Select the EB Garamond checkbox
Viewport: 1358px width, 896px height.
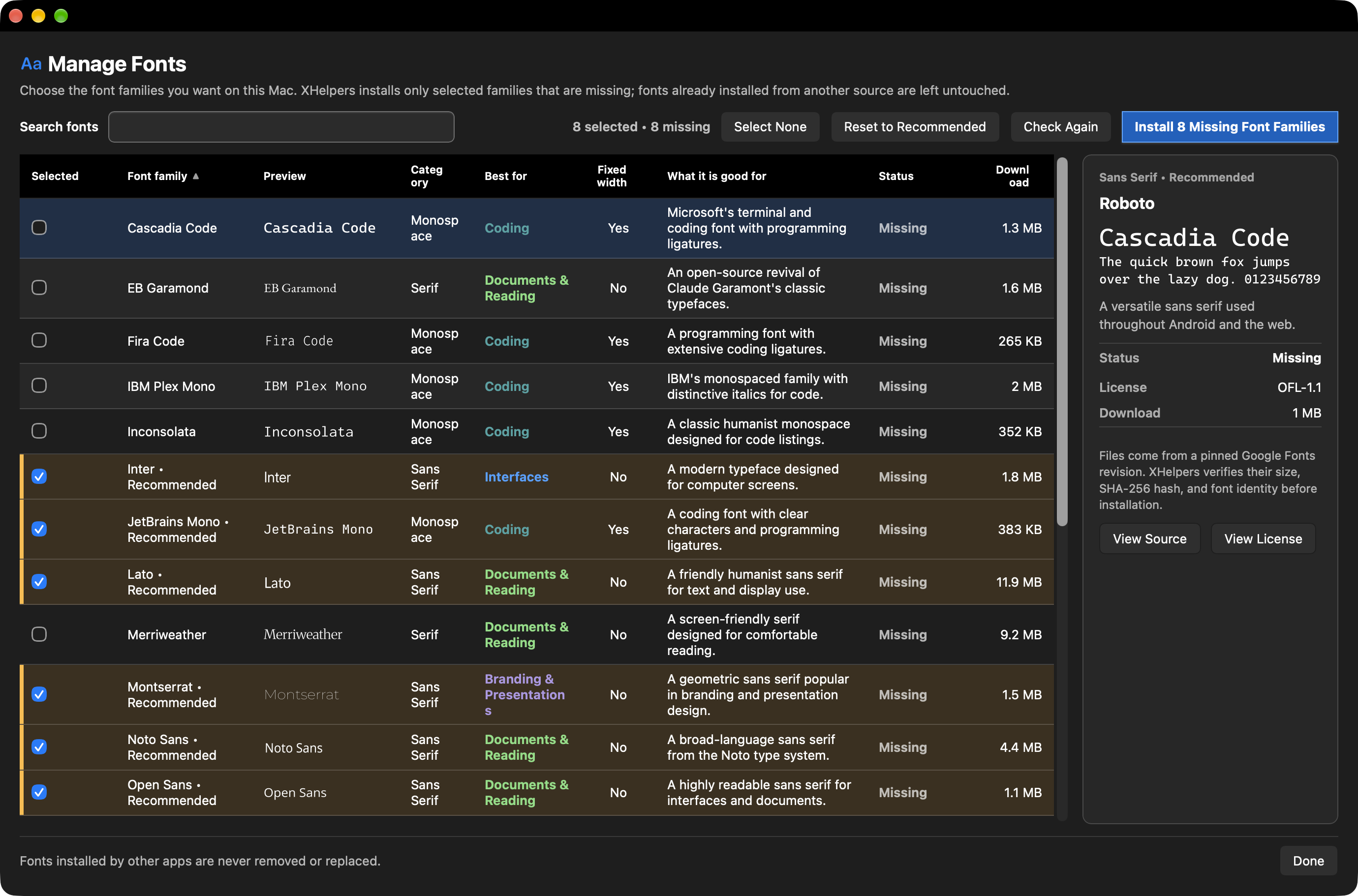click(x=39, y=287)
